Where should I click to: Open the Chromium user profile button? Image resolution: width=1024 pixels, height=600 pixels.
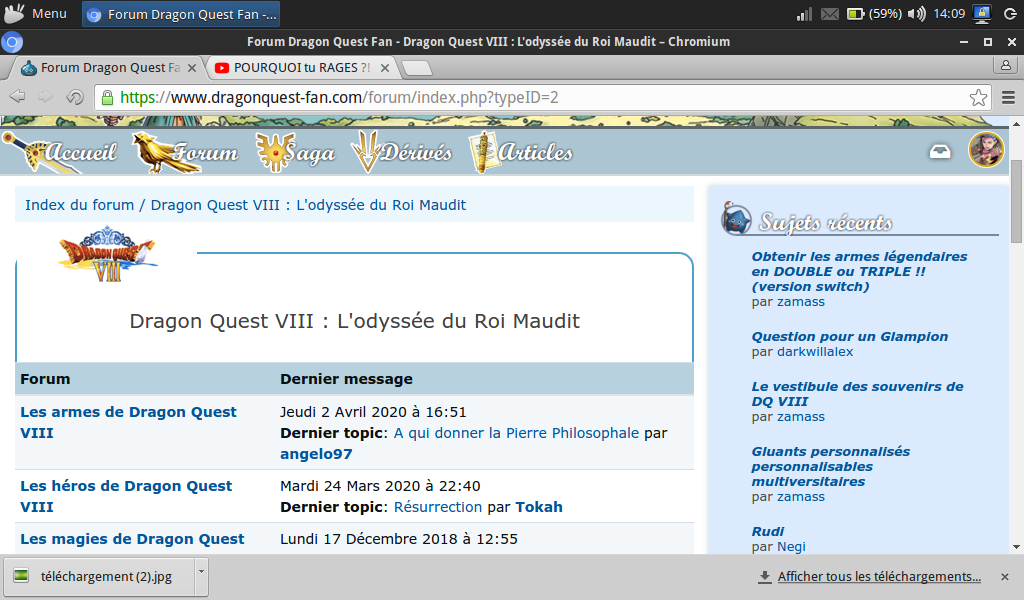click(x=1006, y=65)
